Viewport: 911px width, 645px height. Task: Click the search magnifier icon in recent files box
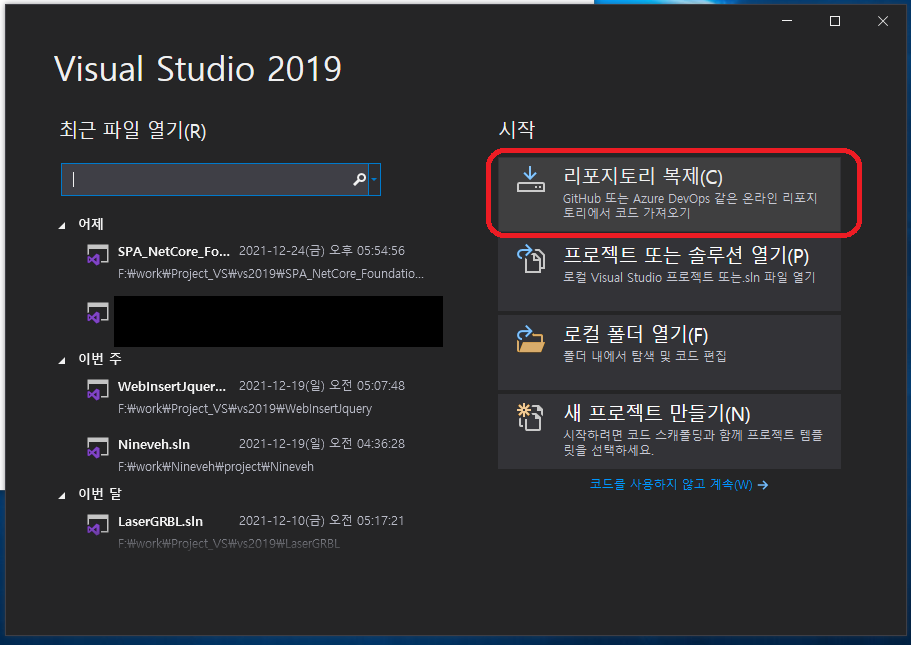[x=360, y=180]
